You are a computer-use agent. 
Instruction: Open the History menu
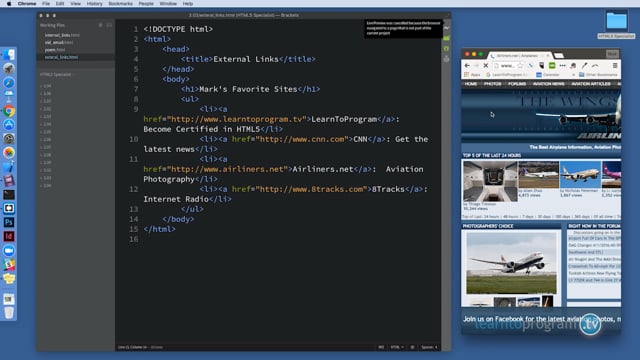[x=94, y=4]
